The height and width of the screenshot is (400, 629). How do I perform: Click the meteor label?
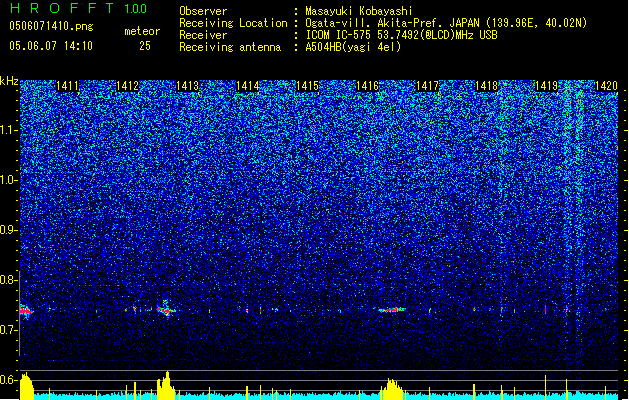click(142, 31)
